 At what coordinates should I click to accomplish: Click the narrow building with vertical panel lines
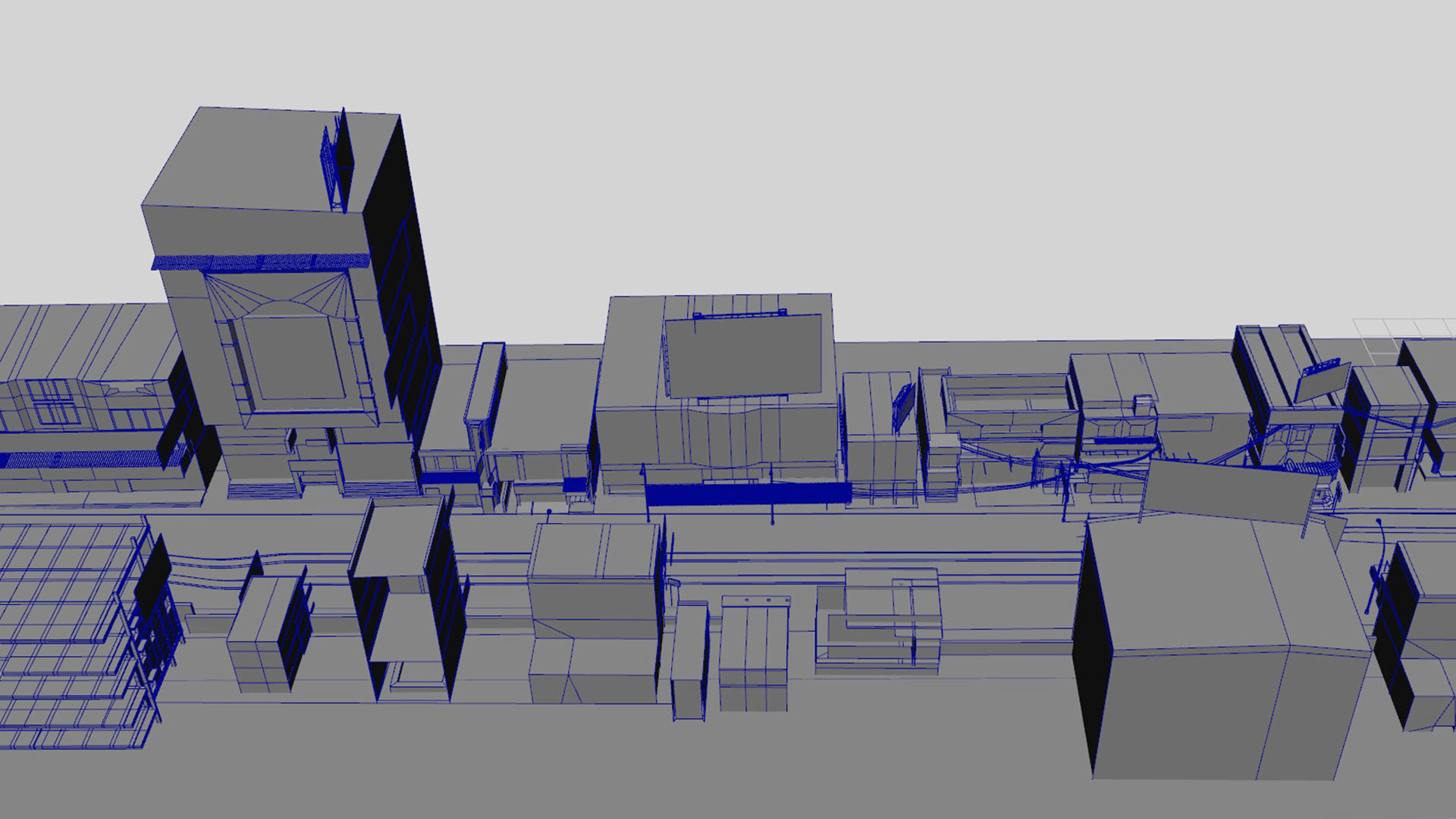point(753,652)
